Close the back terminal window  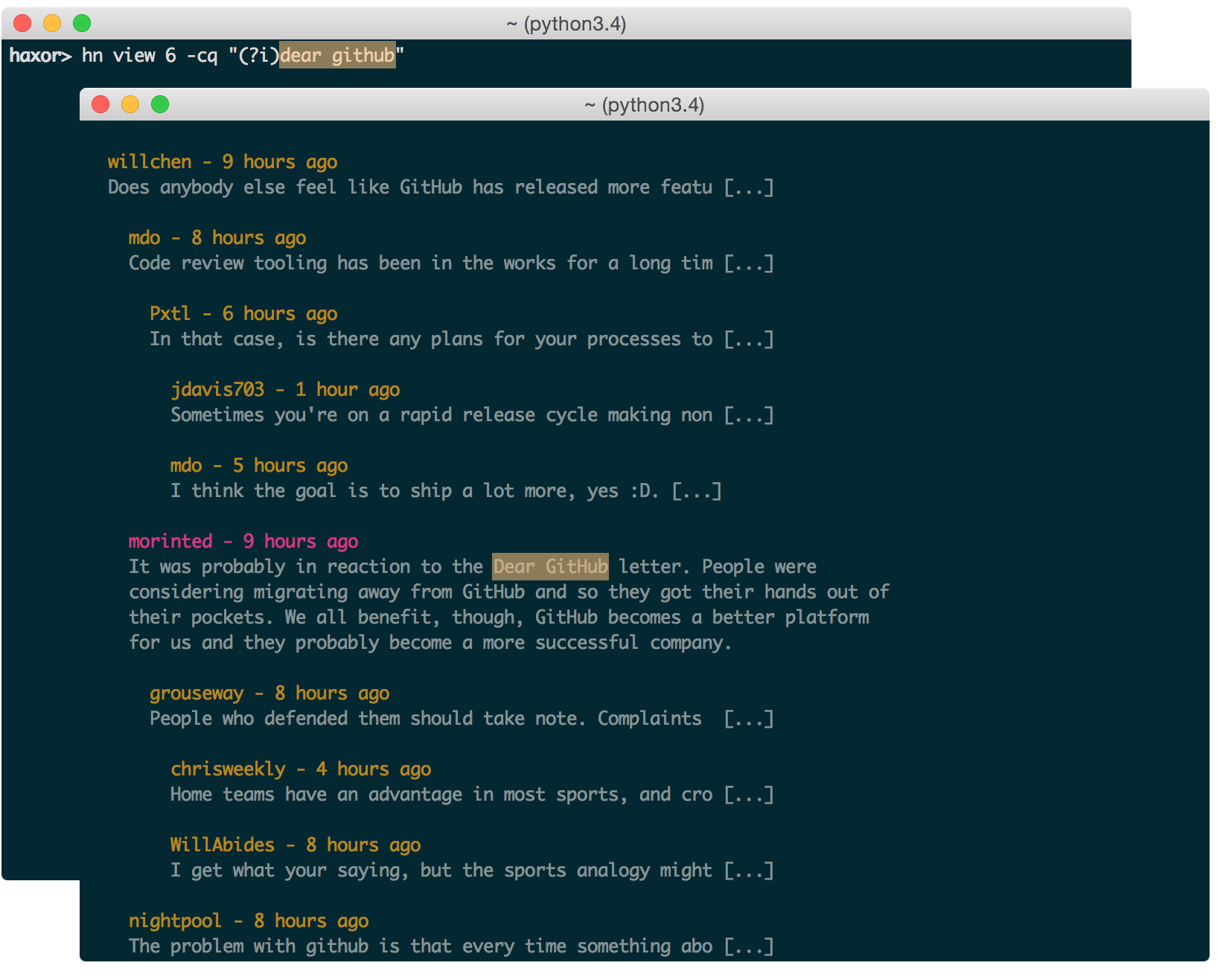[x=22, y=23]
